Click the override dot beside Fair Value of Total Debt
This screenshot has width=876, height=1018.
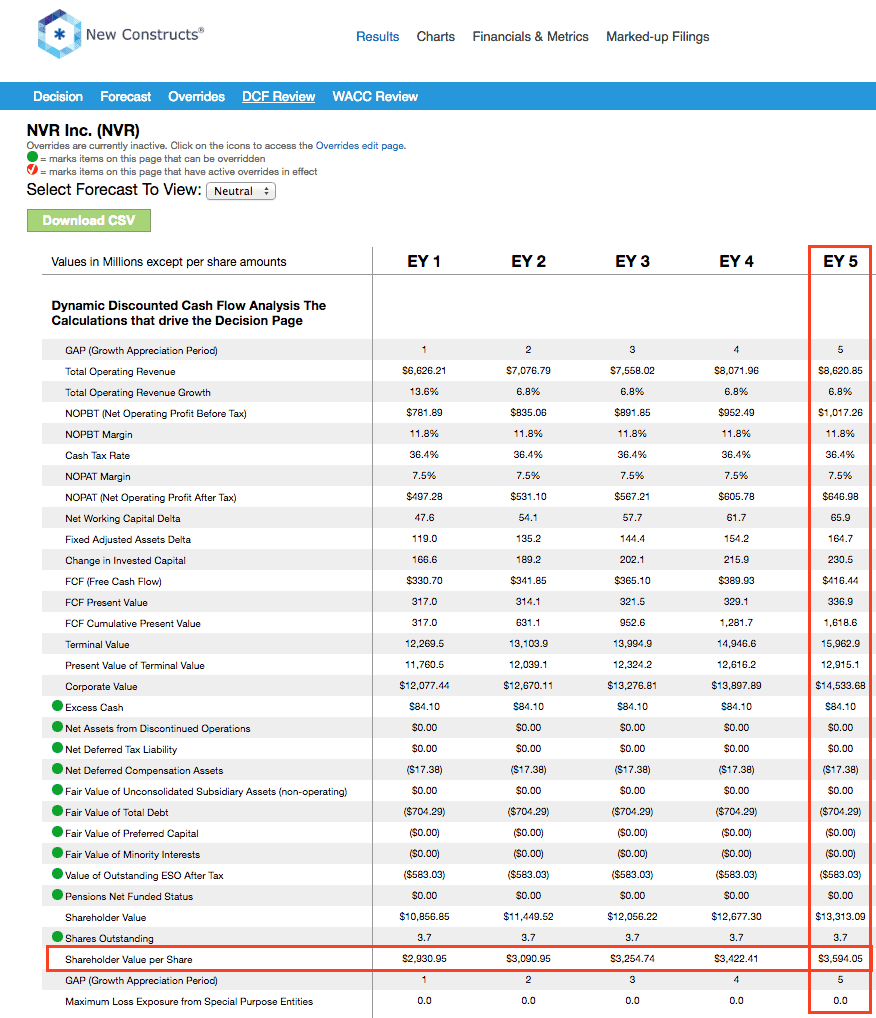57,811
